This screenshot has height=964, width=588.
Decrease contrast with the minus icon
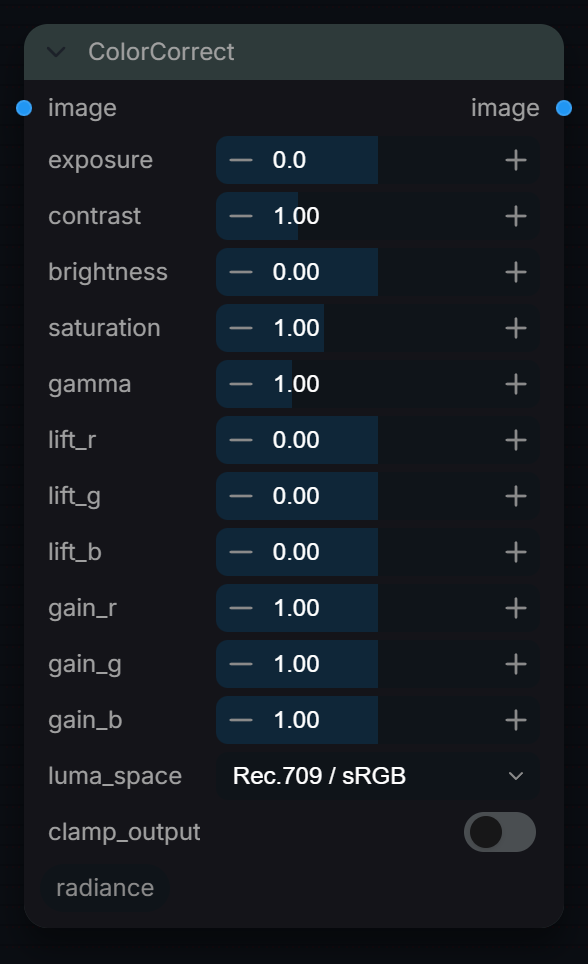click(241, 216)
